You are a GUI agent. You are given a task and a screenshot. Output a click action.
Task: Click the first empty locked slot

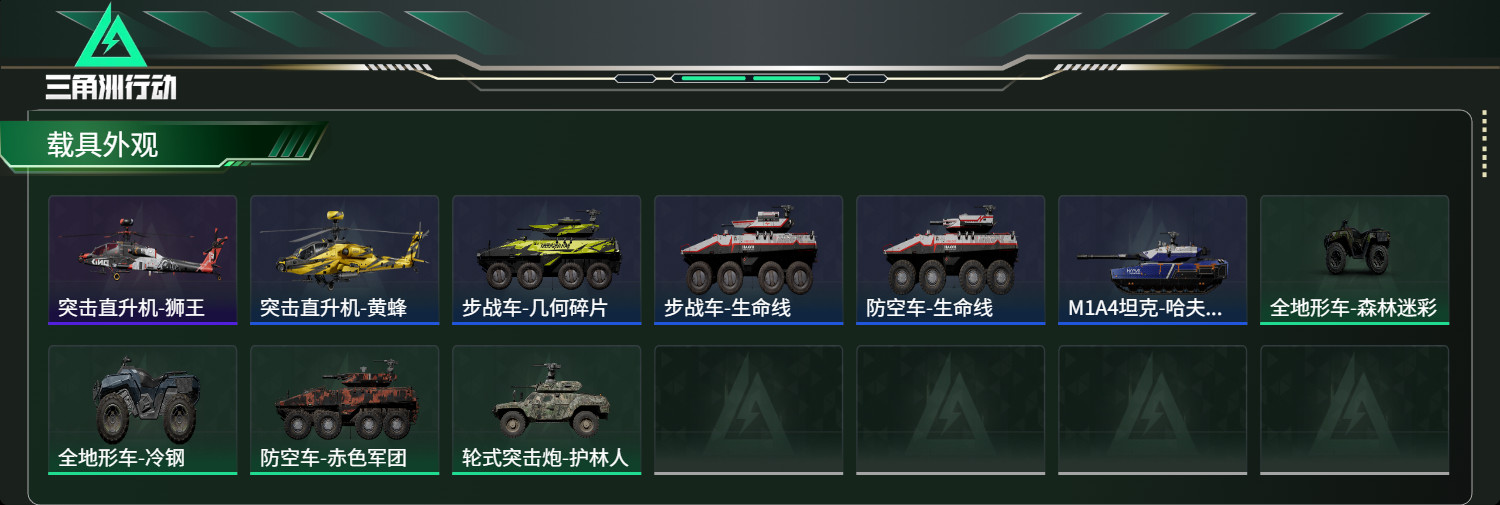748,410
